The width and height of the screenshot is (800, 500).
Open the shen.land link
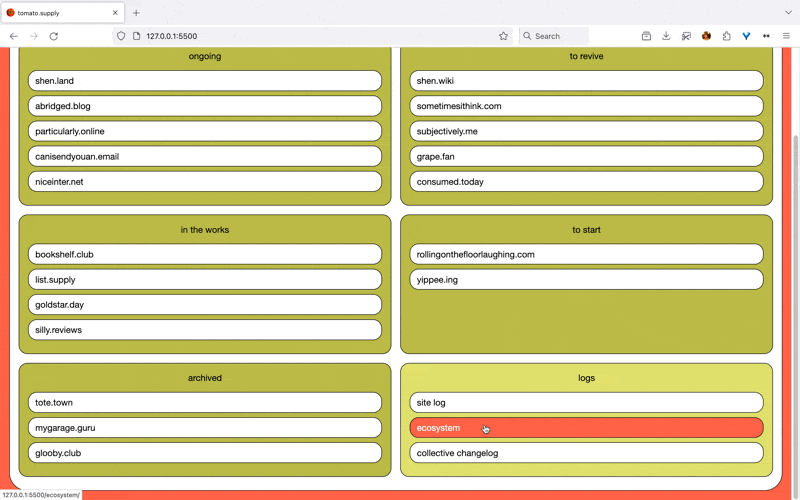(x=205, y=81)
